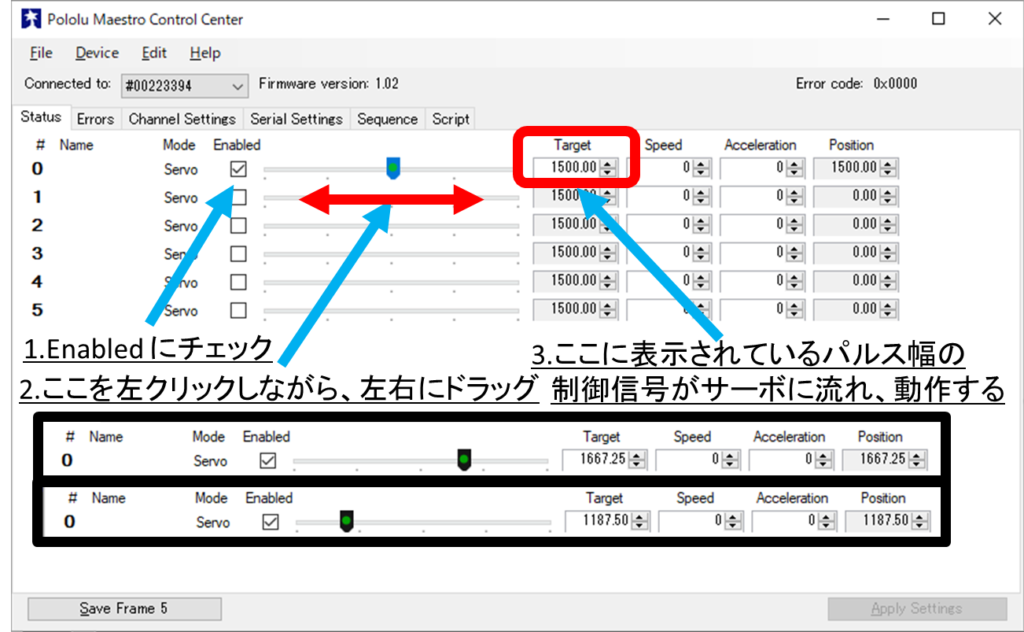Increase the Target value for channel 4
1024x632 pixels.
point(608,276)
